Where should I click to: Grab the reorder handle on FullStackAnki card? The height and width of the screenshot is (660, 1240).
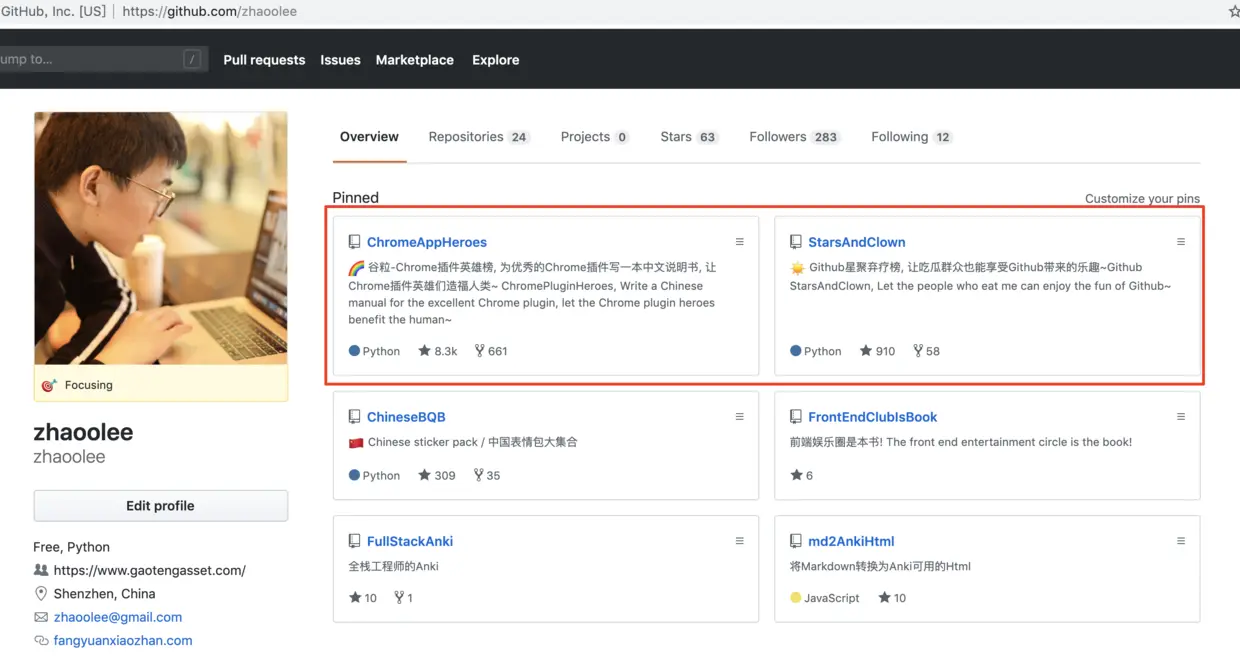point(740,541)
